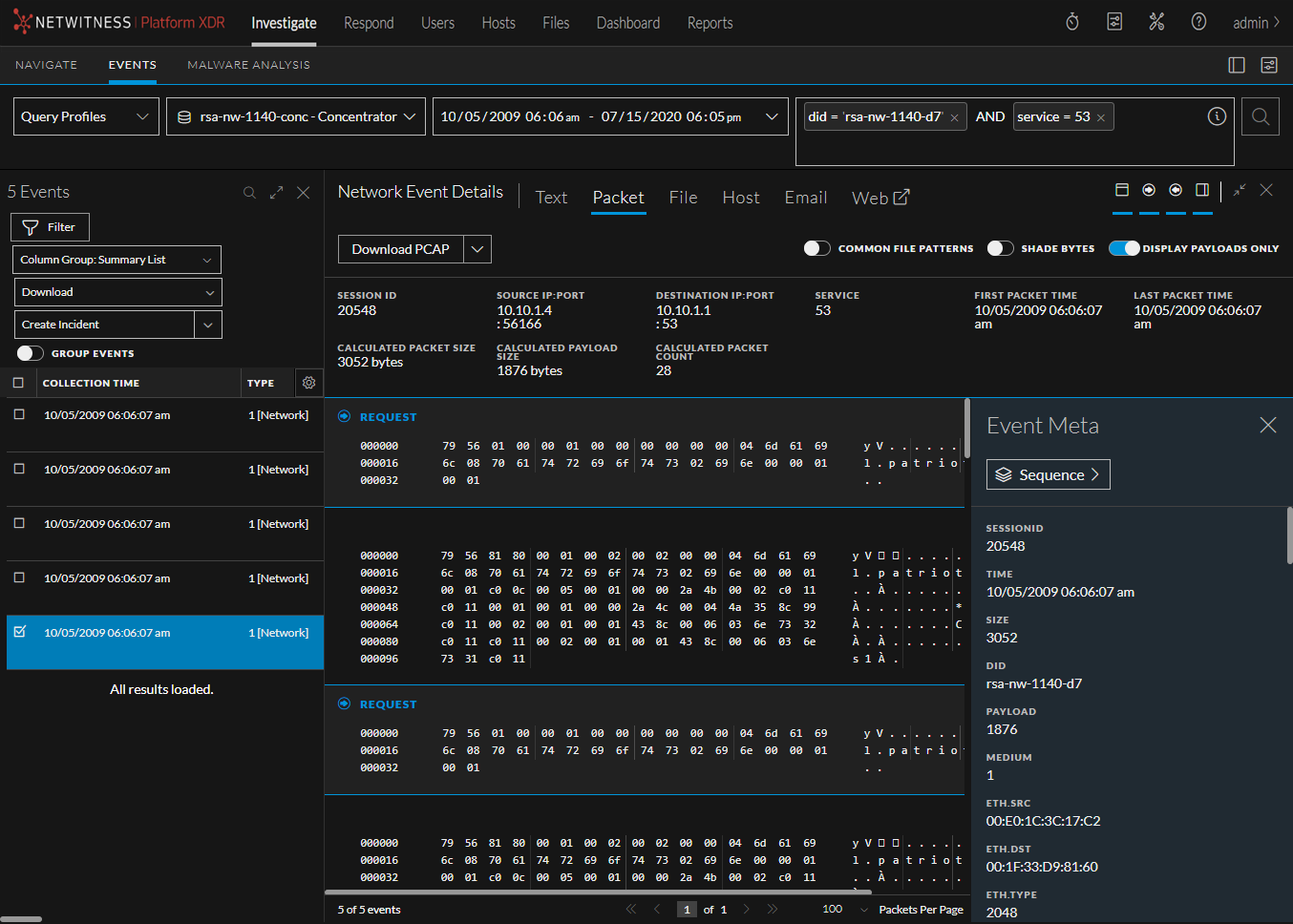Open the Malware Analysis tab
The height and width of the screenshot is (924, 1293).
coord(248,65)
